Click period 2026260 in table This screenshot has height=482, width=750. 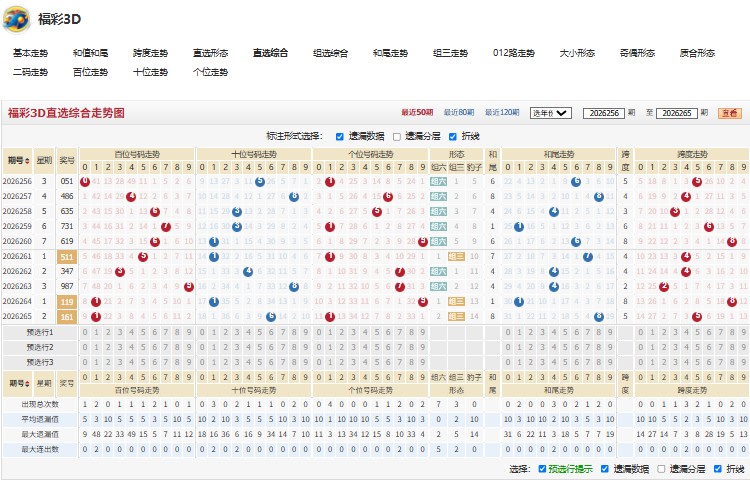[17, 241]
